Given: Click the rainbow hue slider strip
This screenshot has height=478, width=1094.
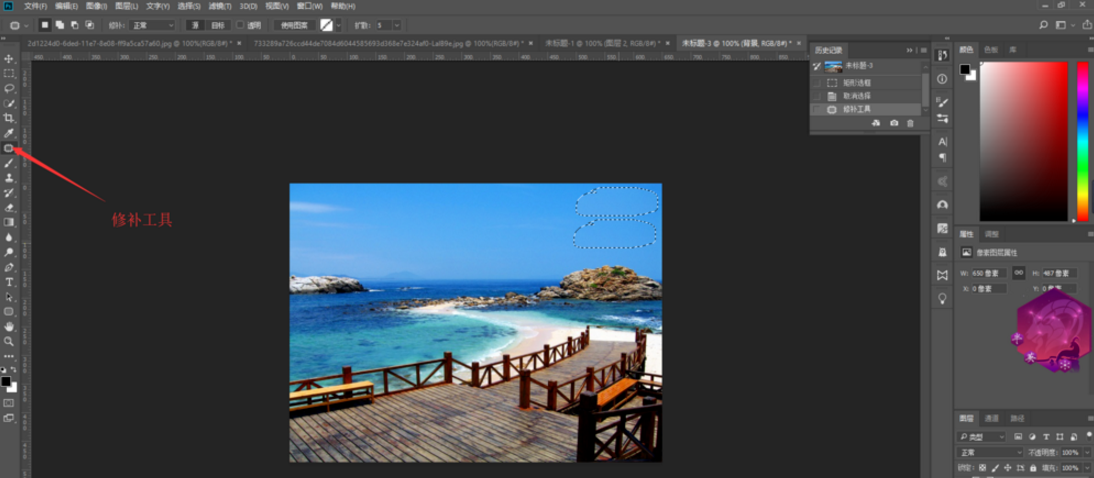Looking at the screenshot, I should click(x=1082, y=140).
